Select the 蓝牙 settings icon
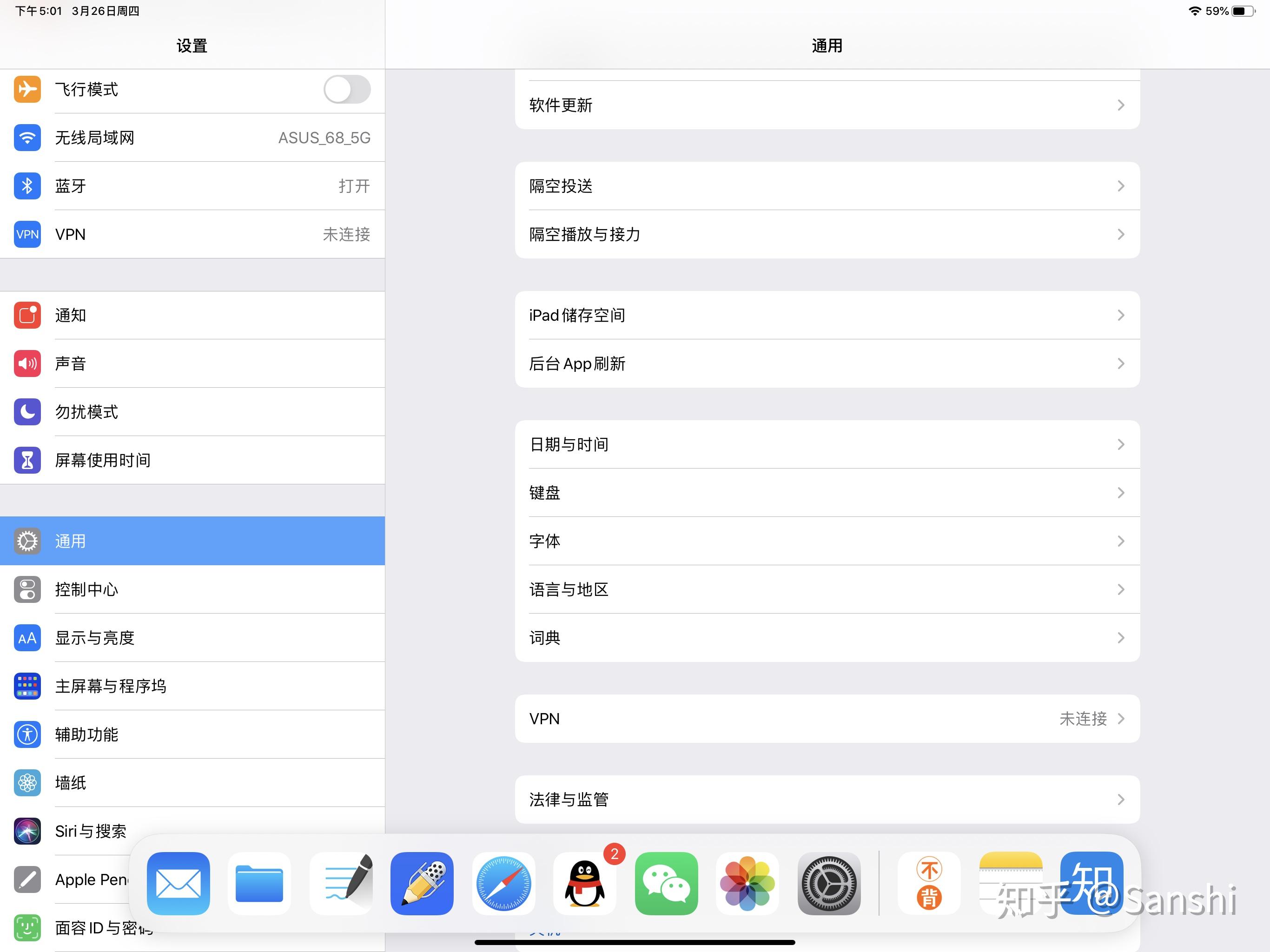Screen dimensions: 1270x952 [27, 185]
